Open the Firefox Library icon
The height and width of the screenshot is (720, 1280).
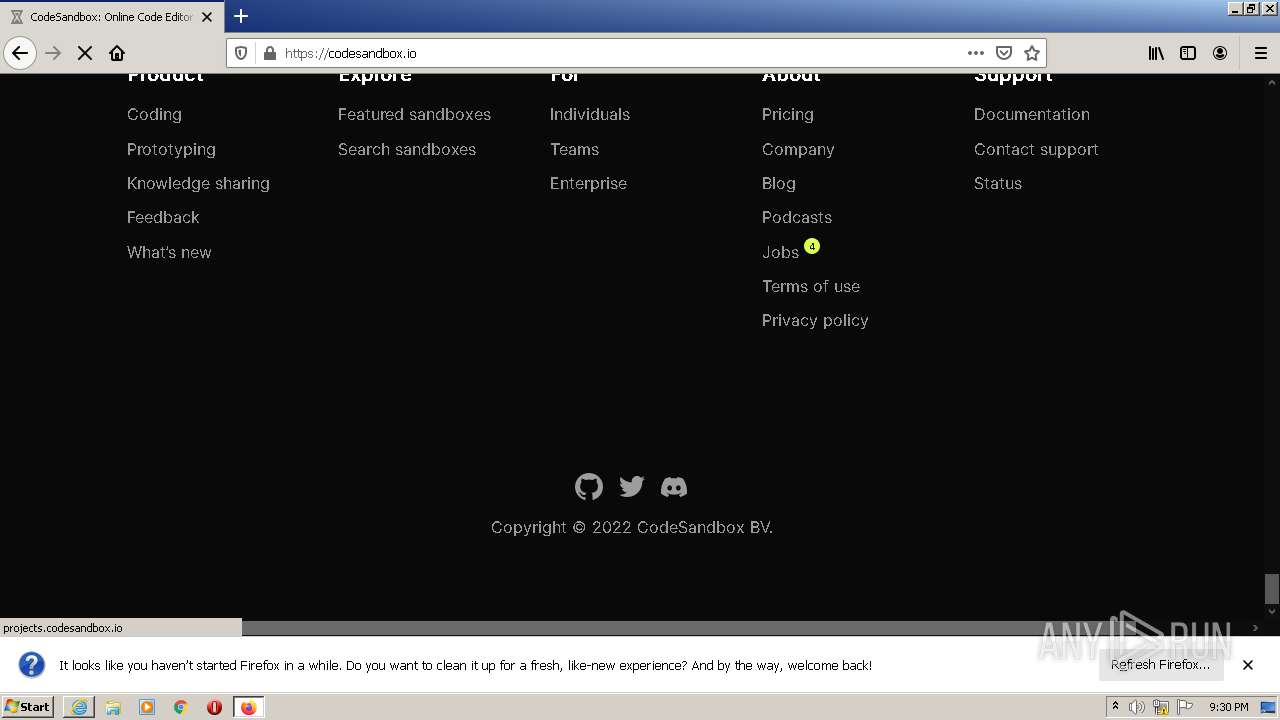(1156, 53)
